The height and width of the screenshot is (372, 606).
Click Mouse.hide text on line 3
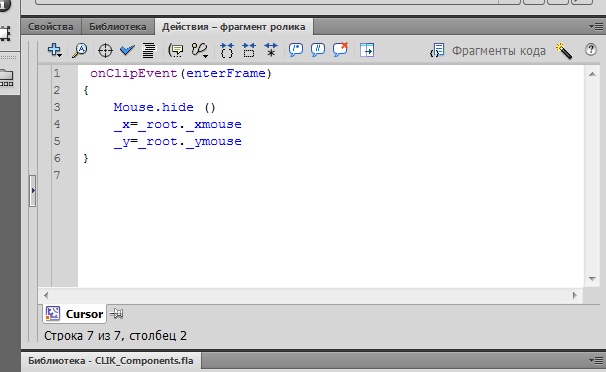point(153,107)
